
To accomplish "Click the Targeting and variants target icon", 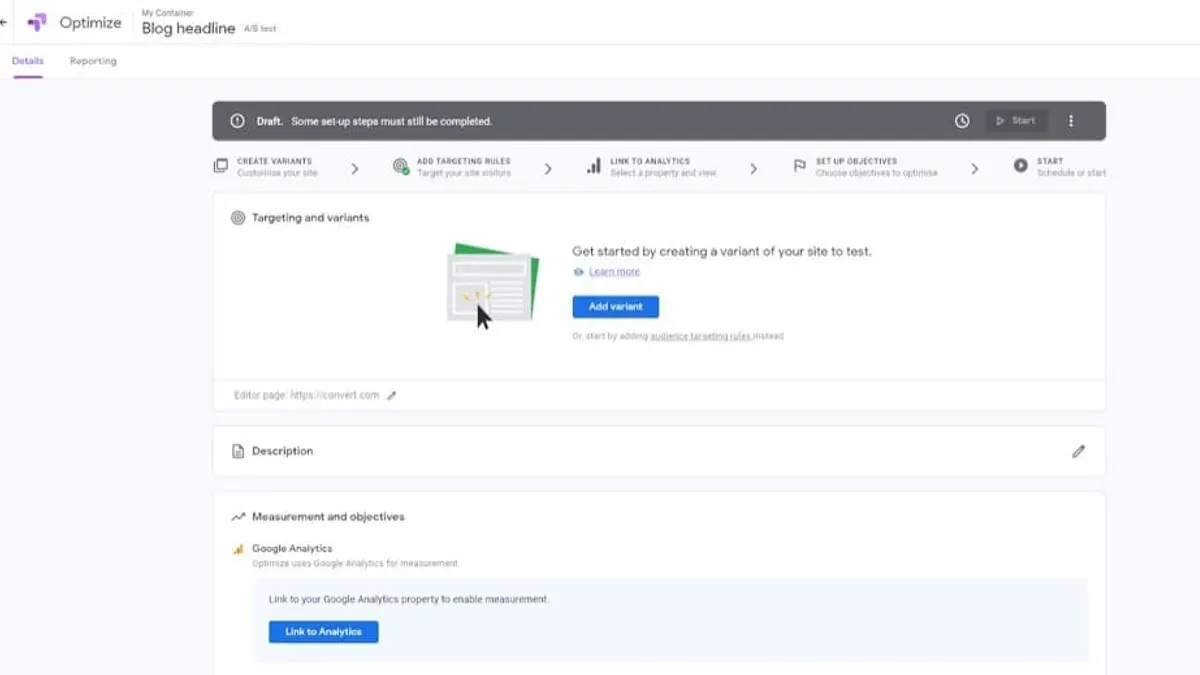I will tap(238, 217).
